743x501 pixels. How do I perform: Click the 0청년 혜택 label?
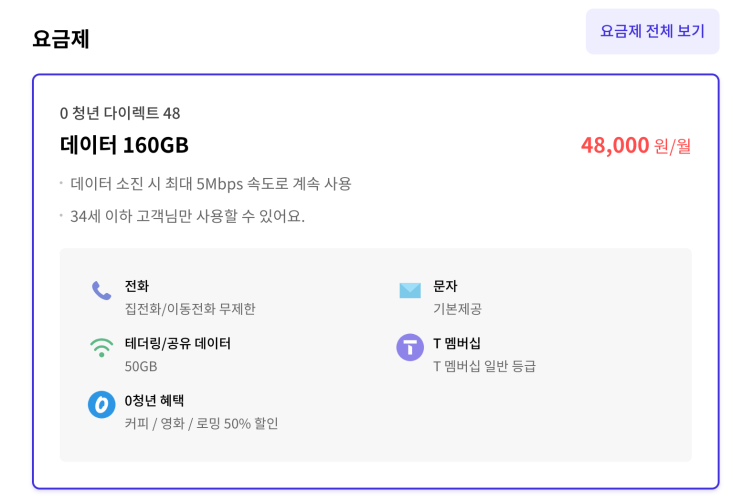[x=154, y=400]
